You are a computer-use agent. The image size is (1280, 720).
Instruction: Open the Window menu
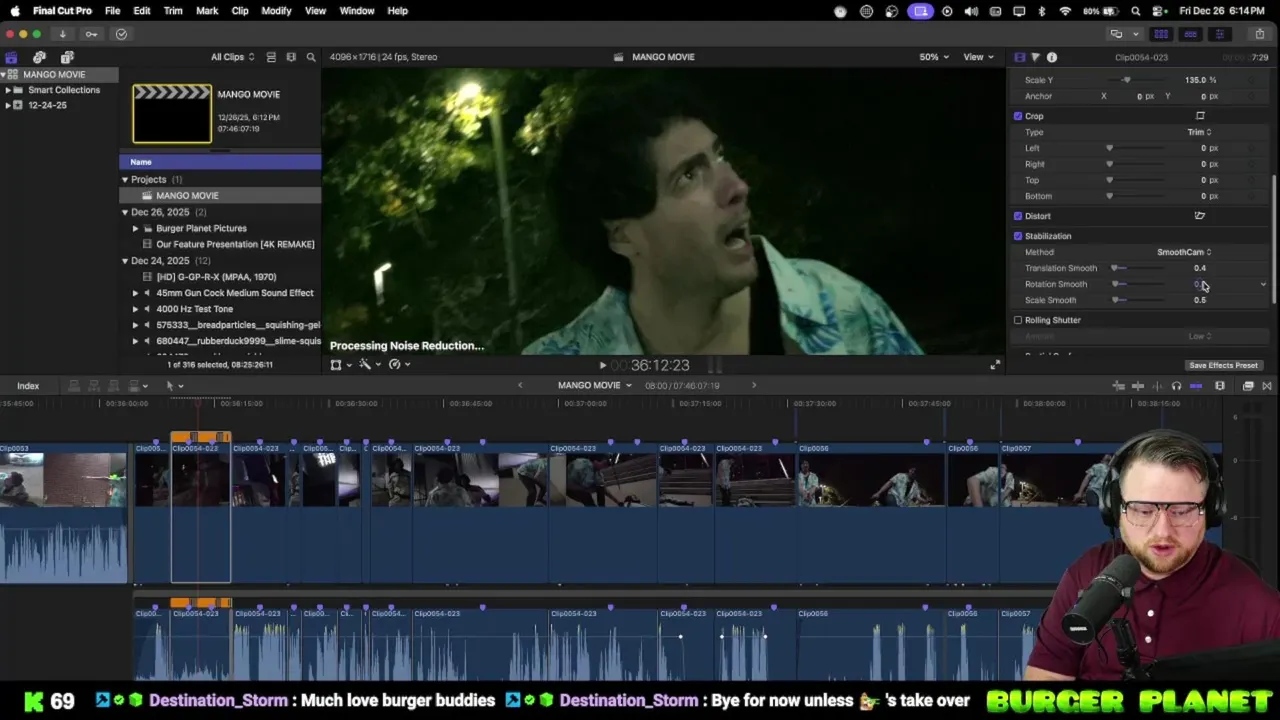[357, 11]
